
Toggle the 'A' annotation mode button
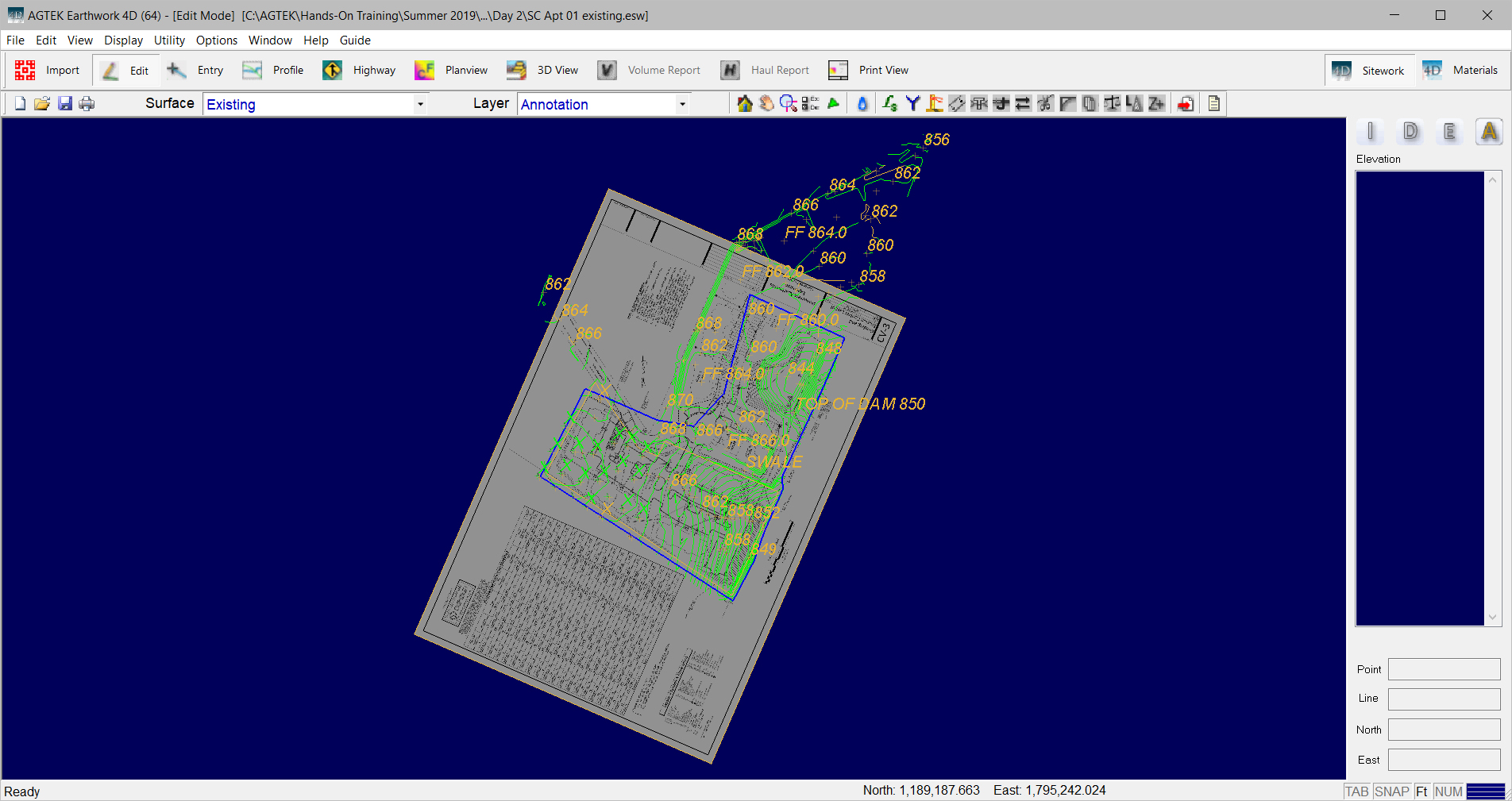[1488, 132]
